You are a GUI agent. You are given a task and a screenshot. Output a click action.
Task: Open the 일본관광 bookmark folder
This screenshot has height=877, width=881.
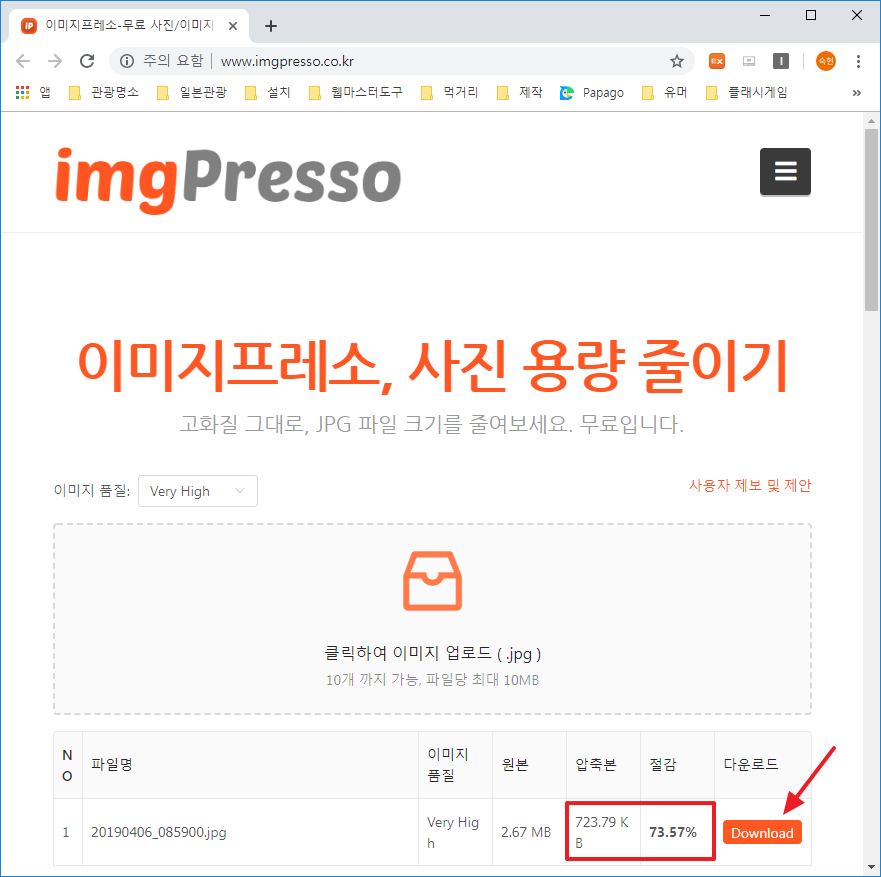tap(192, 92)
